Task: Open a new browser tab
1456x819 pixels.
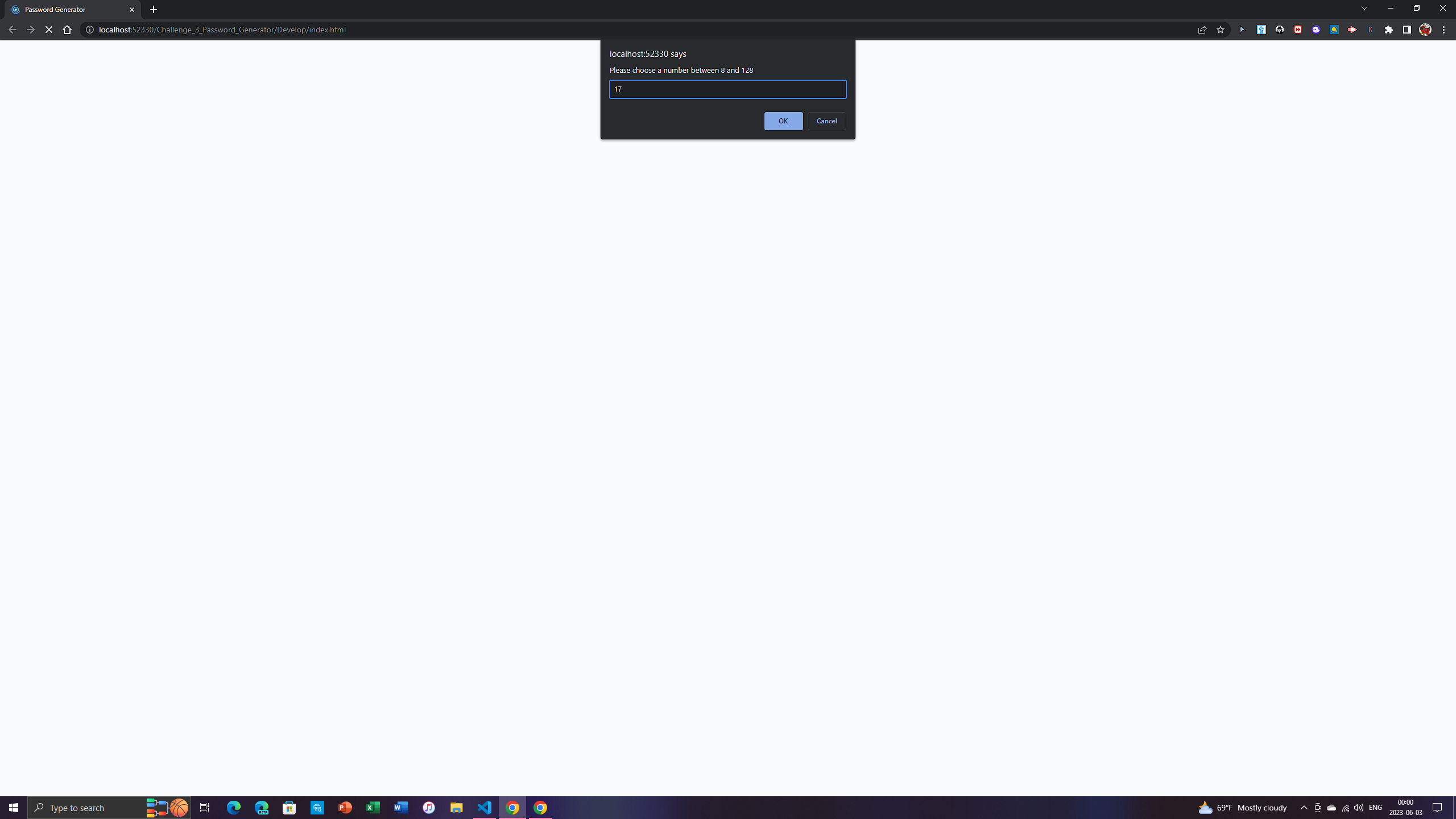Action: point(154,10)
